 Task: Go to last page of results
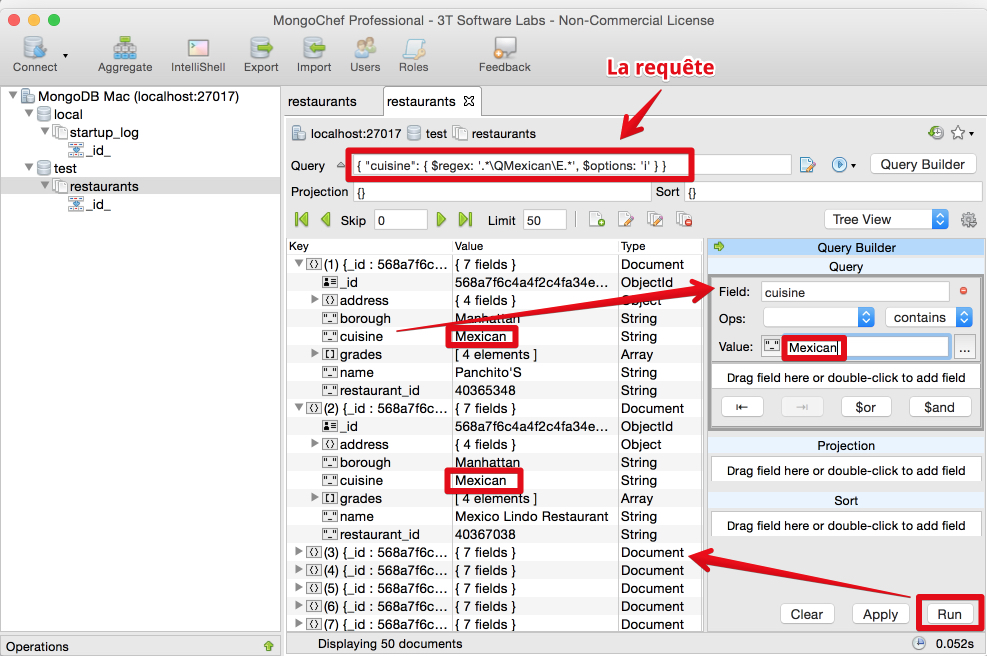465,220
